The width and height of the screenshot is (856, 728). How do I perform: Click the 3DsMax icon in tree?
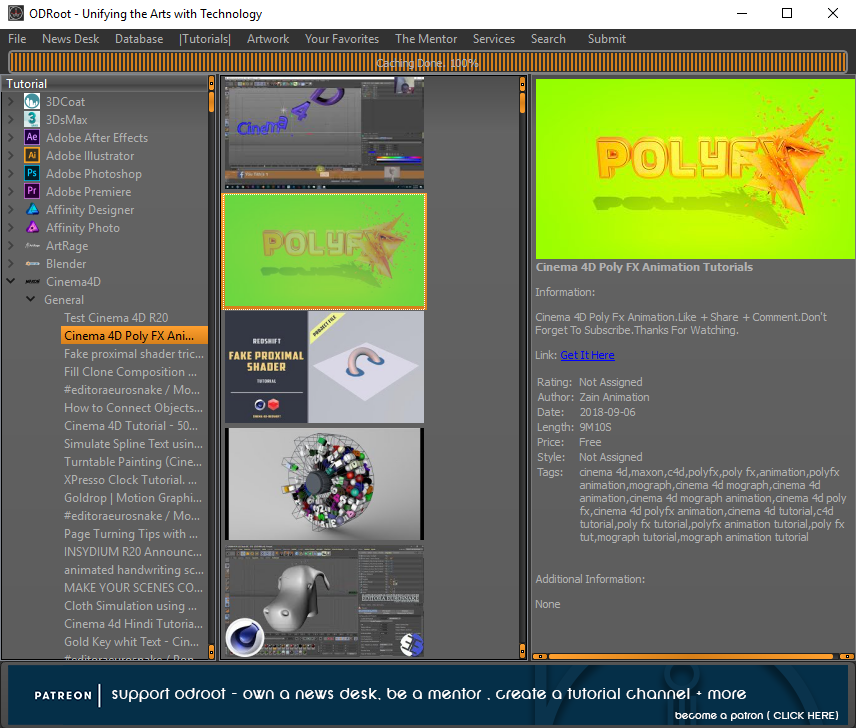click(32, 120)
